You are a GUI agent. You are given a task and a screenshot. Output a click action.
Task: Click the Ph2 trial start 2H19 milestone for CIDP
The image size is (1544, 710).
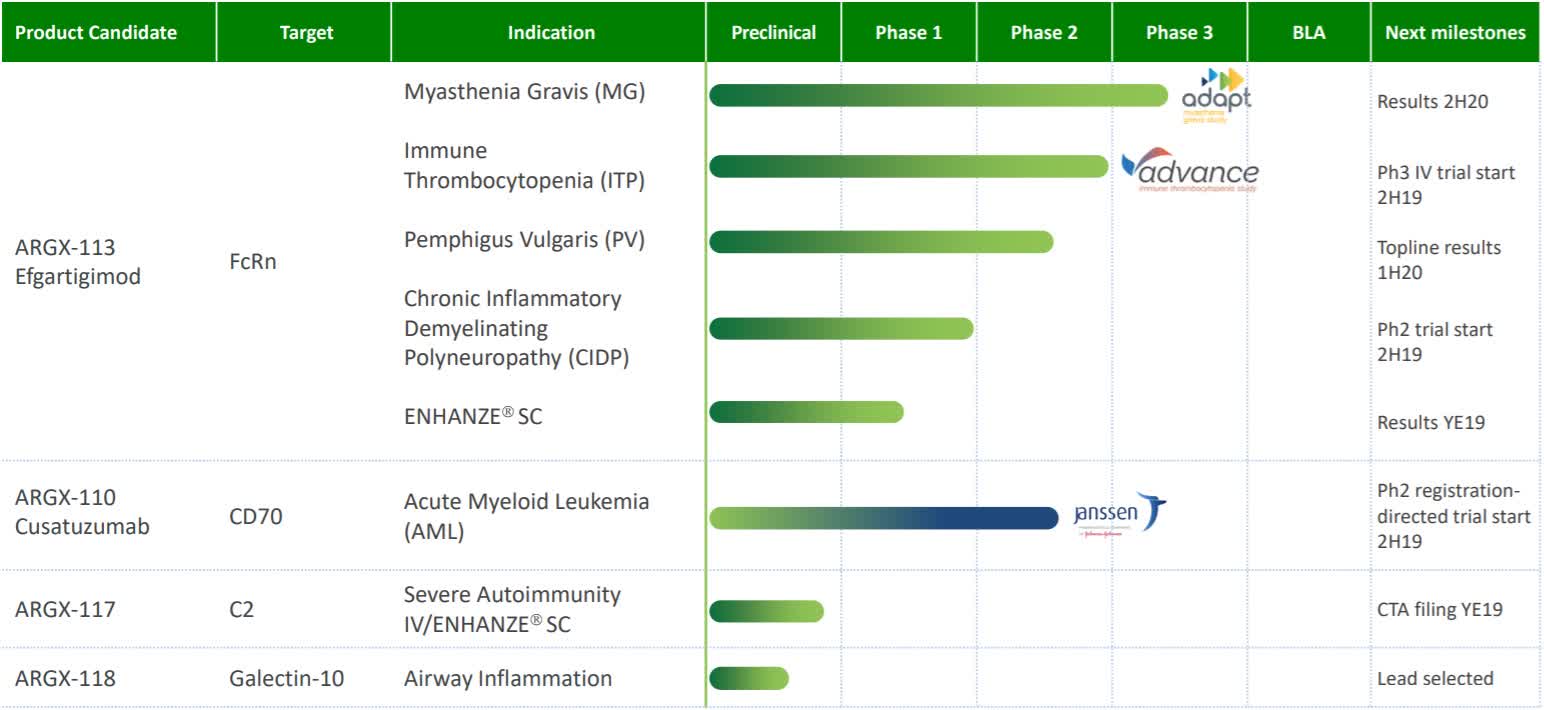coord(1435,342)
